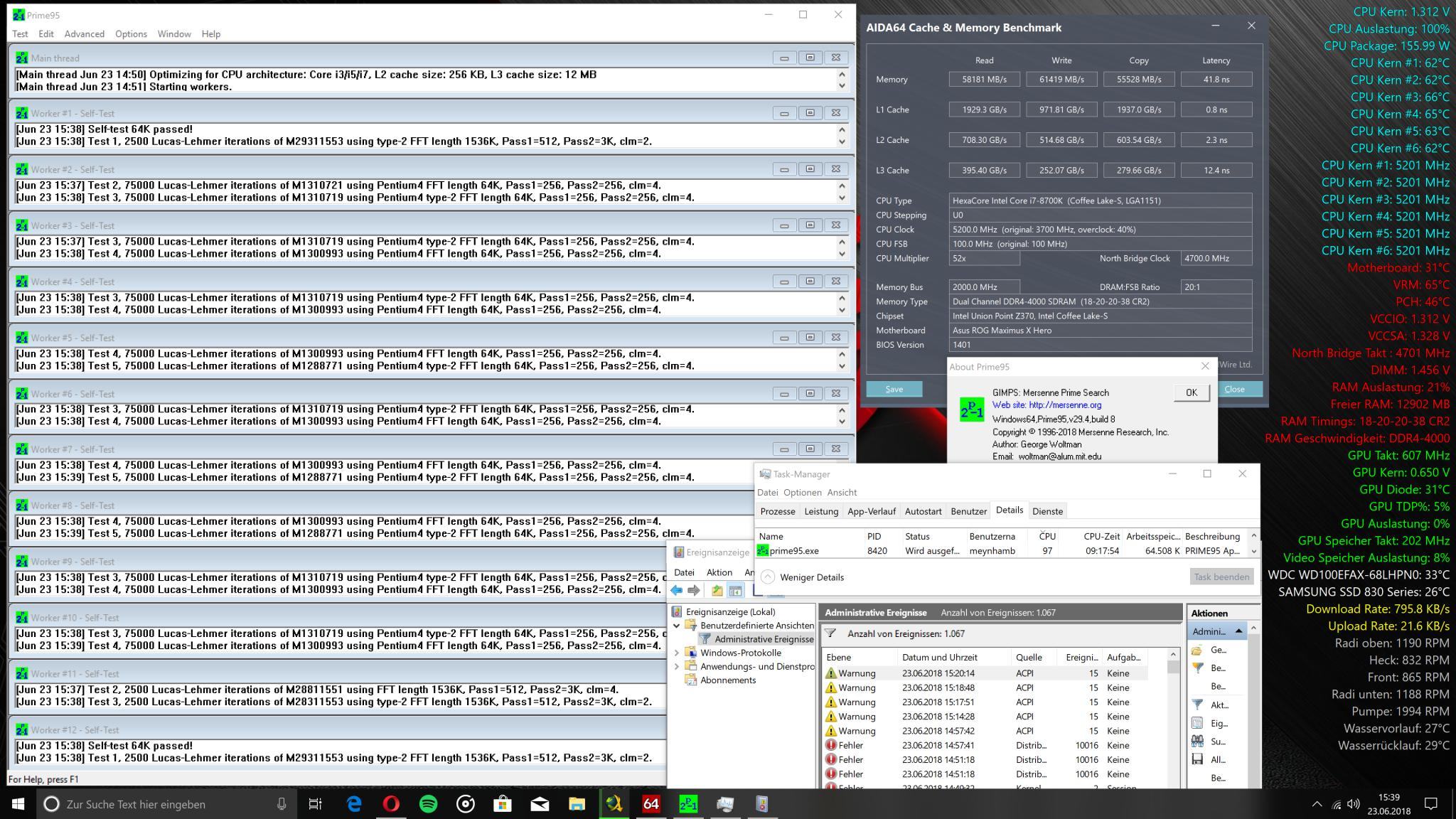The image size is (1456, 819).
Task: Click the 'Akt...' filter action icon
Action: tap(1197, 705)
